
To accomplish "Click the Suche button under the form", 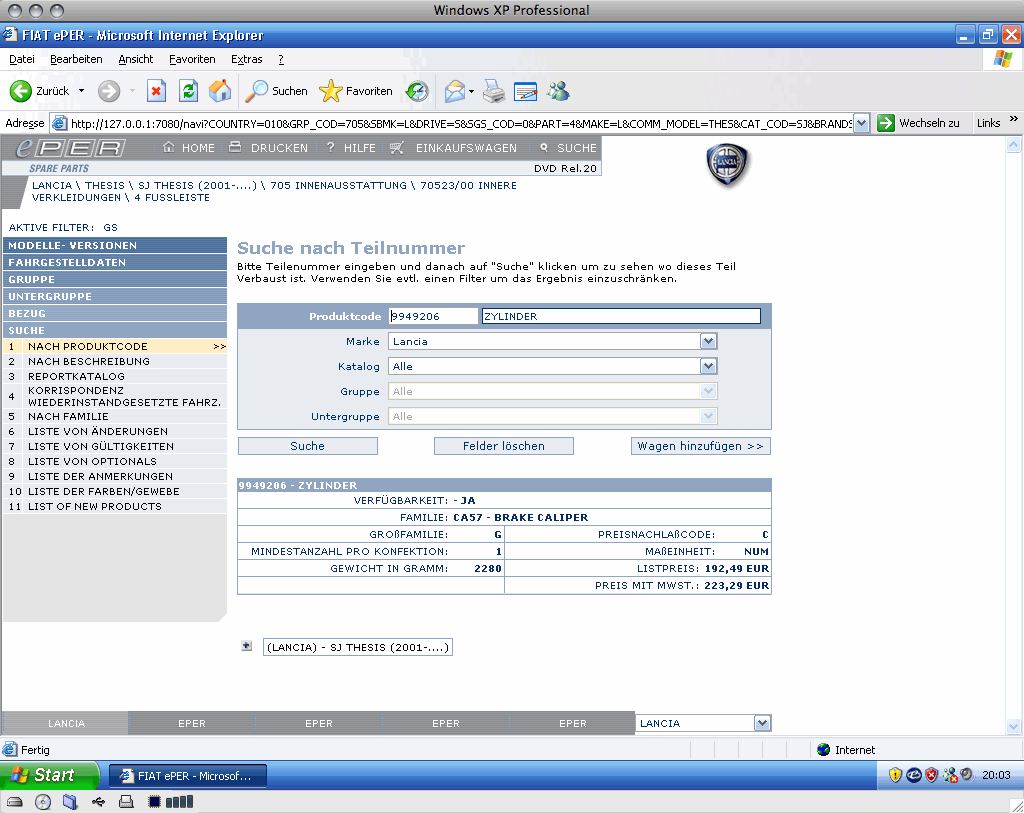I will pyautogui.click(x=308, y=446).
